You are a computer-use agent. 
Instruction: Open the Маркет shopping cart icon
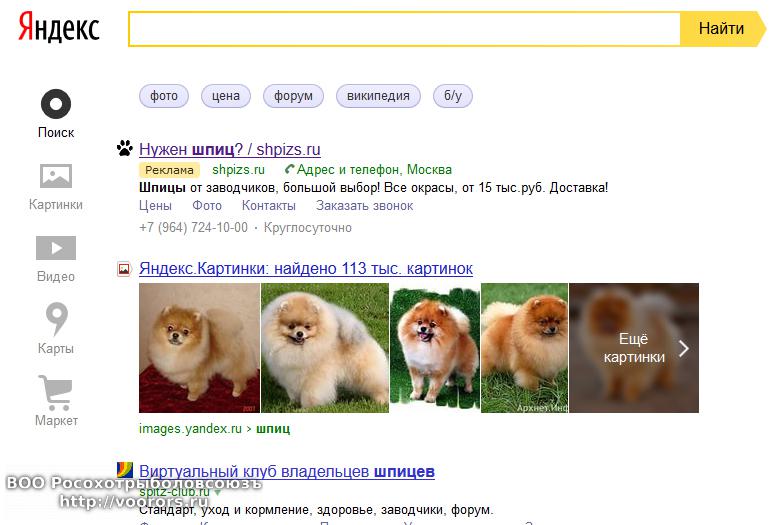56,392
